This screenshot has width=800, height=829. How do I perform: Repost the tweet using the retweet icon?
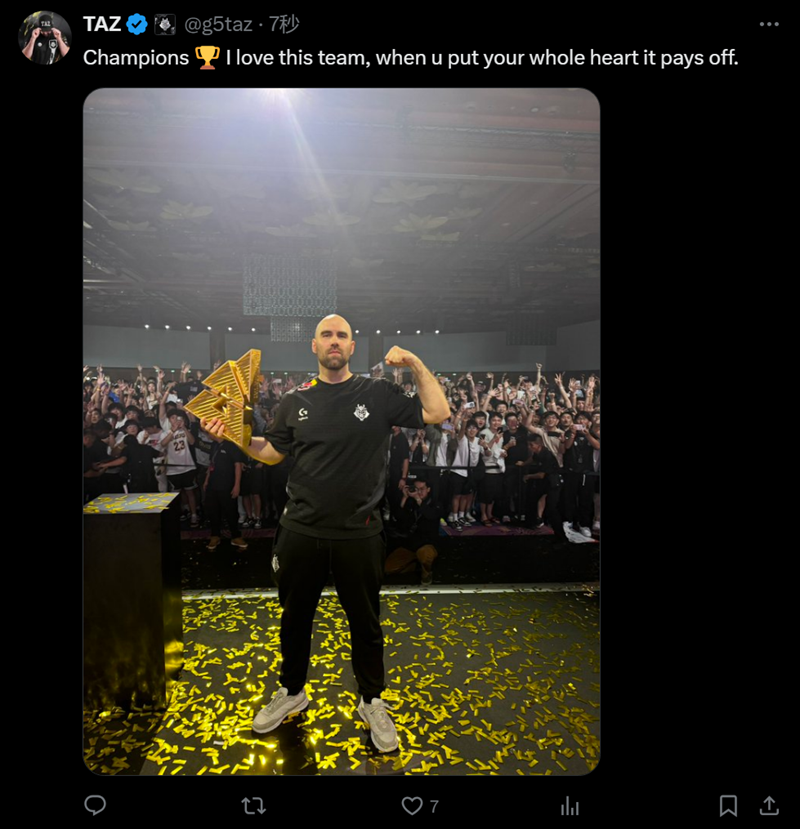(253, 806)
